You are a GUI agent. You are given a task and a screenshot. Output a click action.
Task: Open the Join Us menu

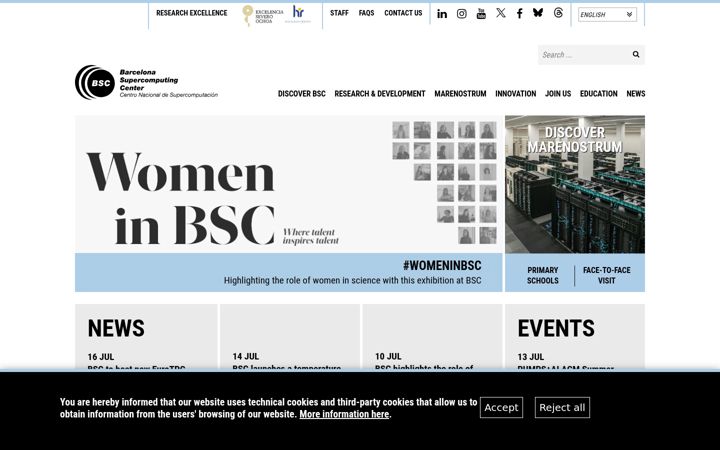tap(558, 94)
